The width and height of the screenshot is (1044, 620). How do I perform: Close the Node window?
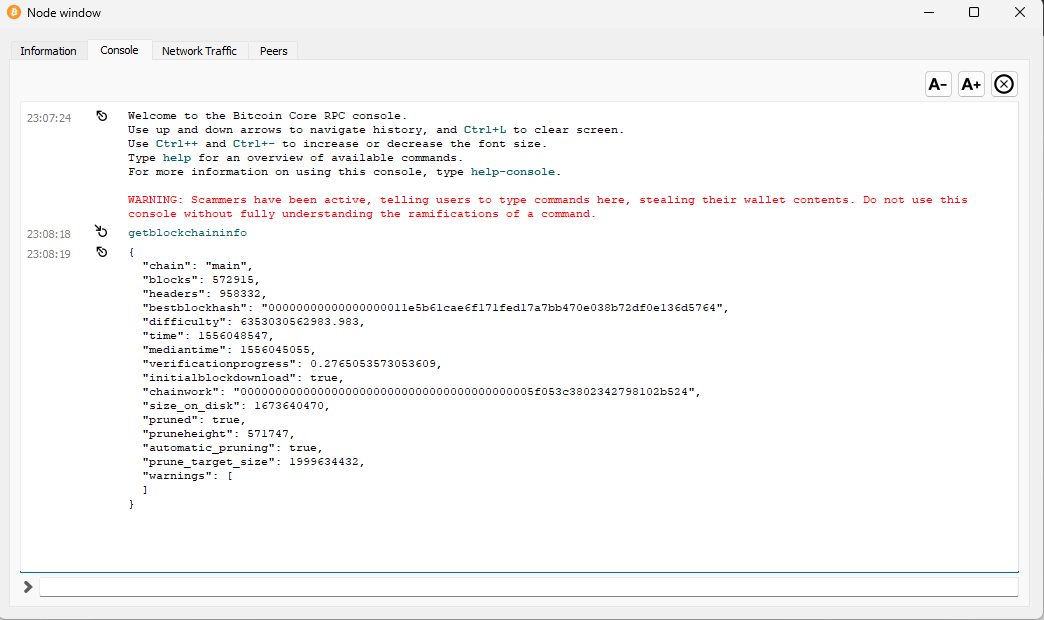click(x=1019, y=13)
